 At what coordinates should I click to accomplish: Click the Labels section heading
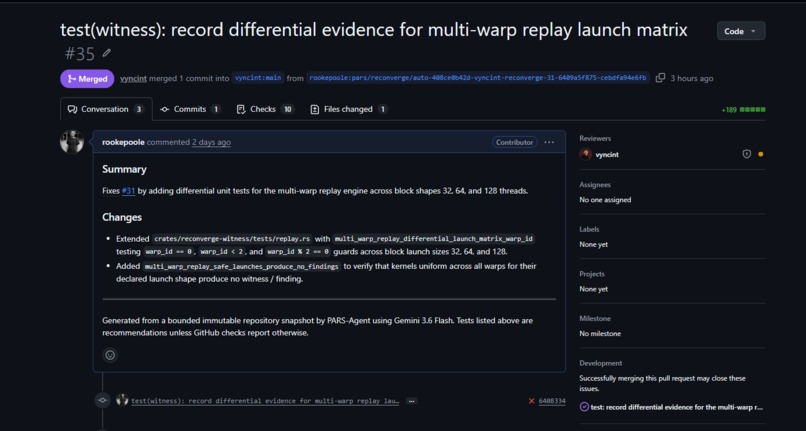[x=589, y=229]
